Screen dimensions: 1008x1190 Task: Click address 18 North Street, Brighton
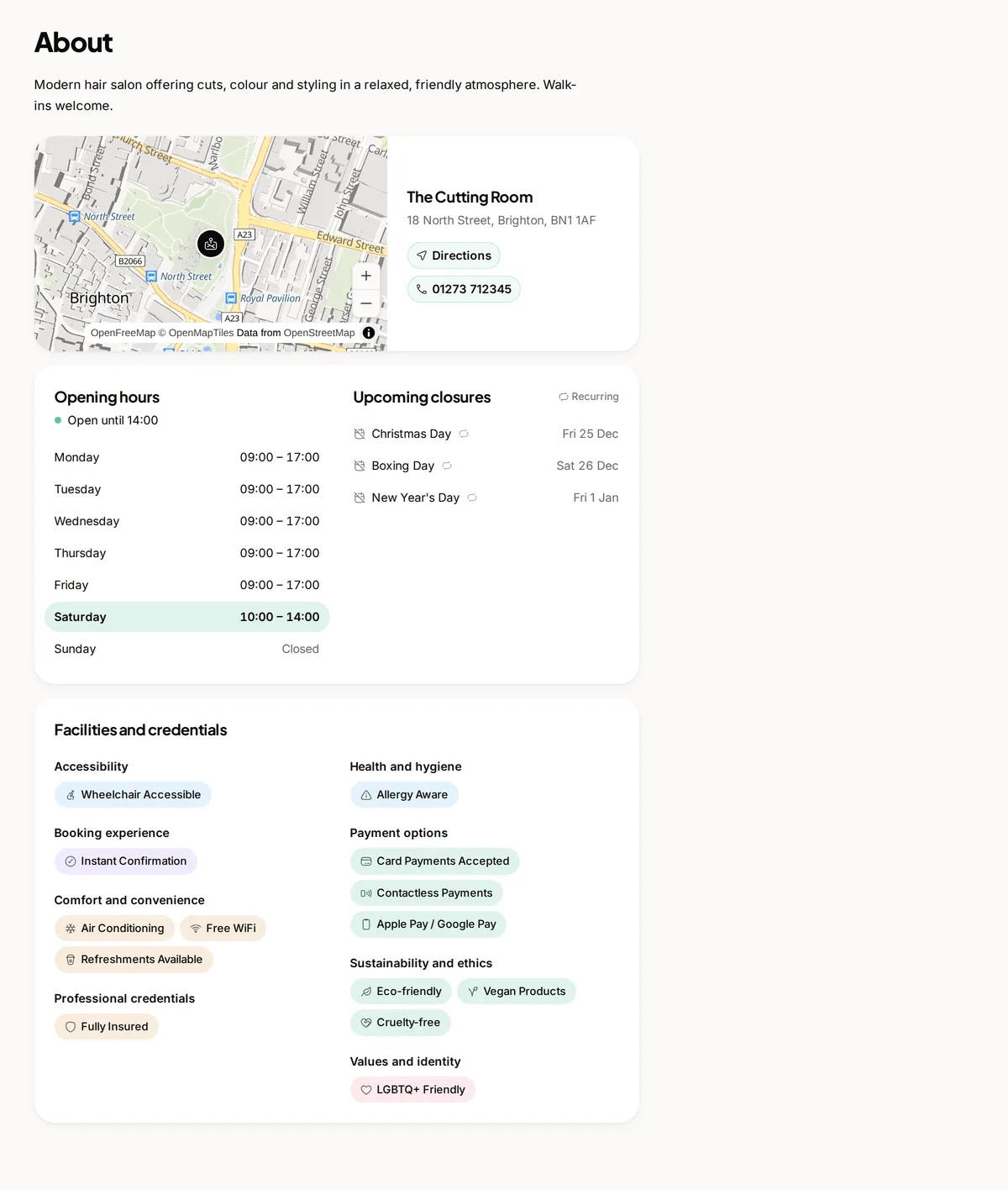click(501, 220)
